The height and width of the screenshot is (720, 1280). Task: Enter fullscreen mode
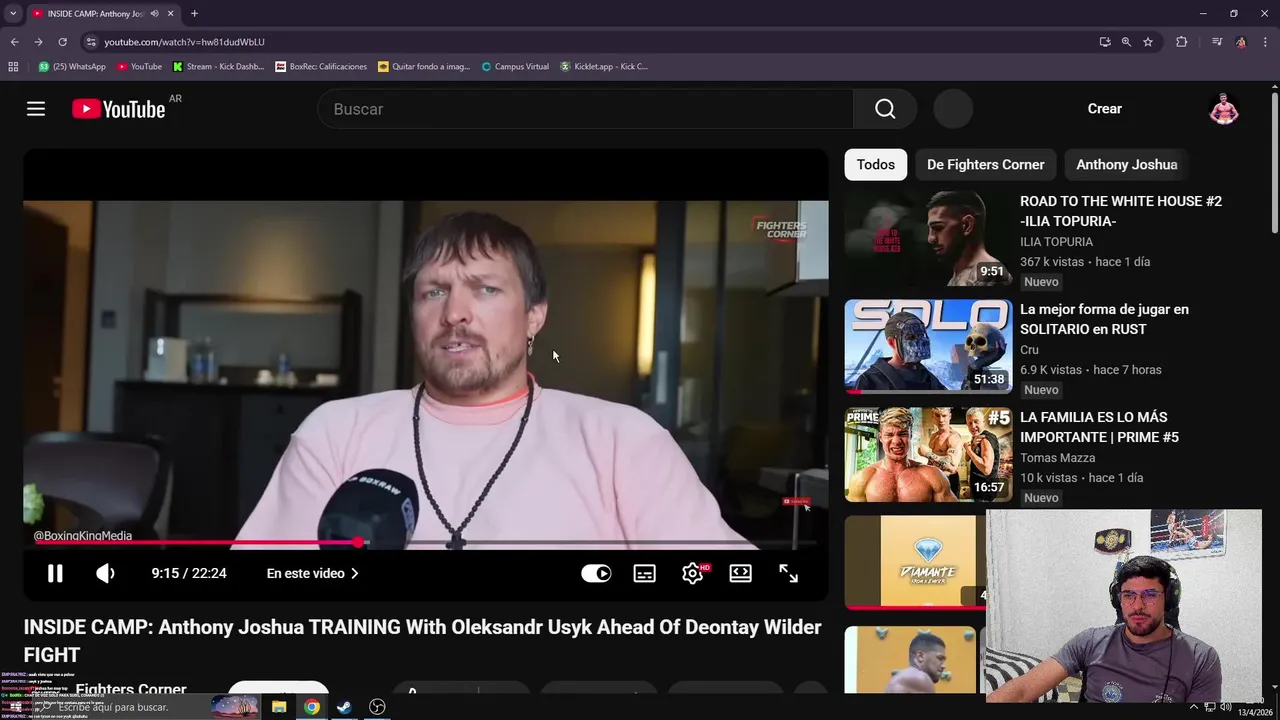[x=789, y=573]
